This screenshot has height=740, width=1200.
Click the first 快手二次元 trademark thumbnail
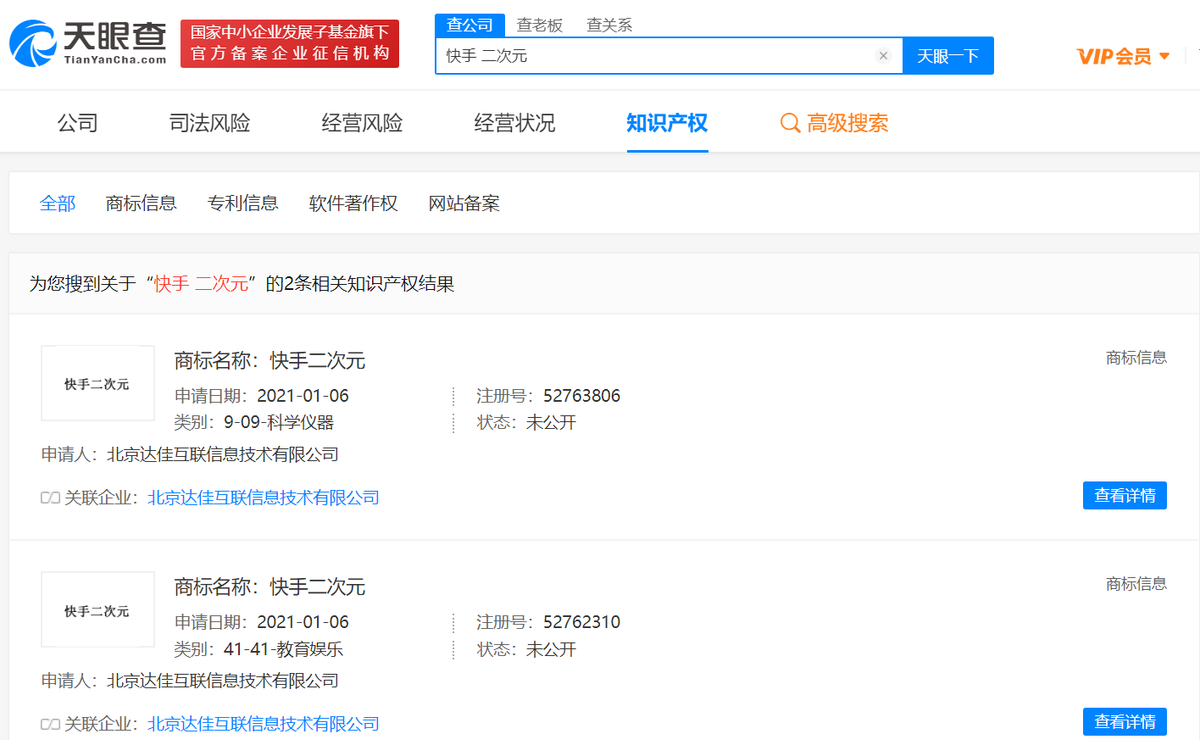coord(97,383)
